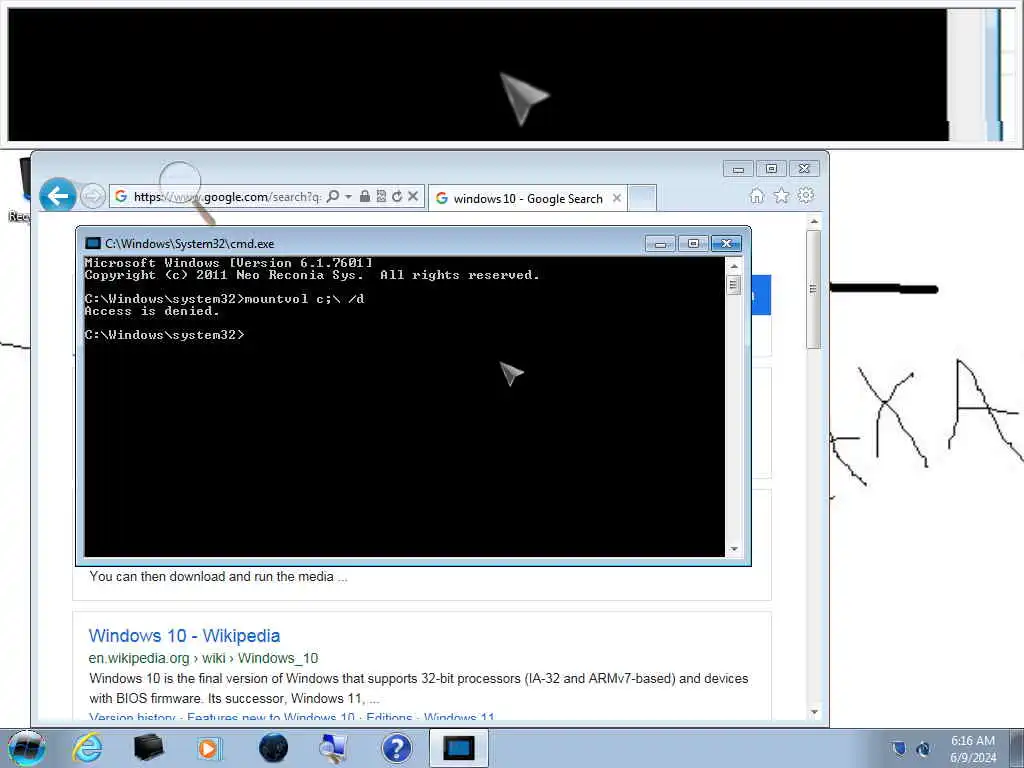Open the clock showing 6:16 AM

[x=973, y=749]
